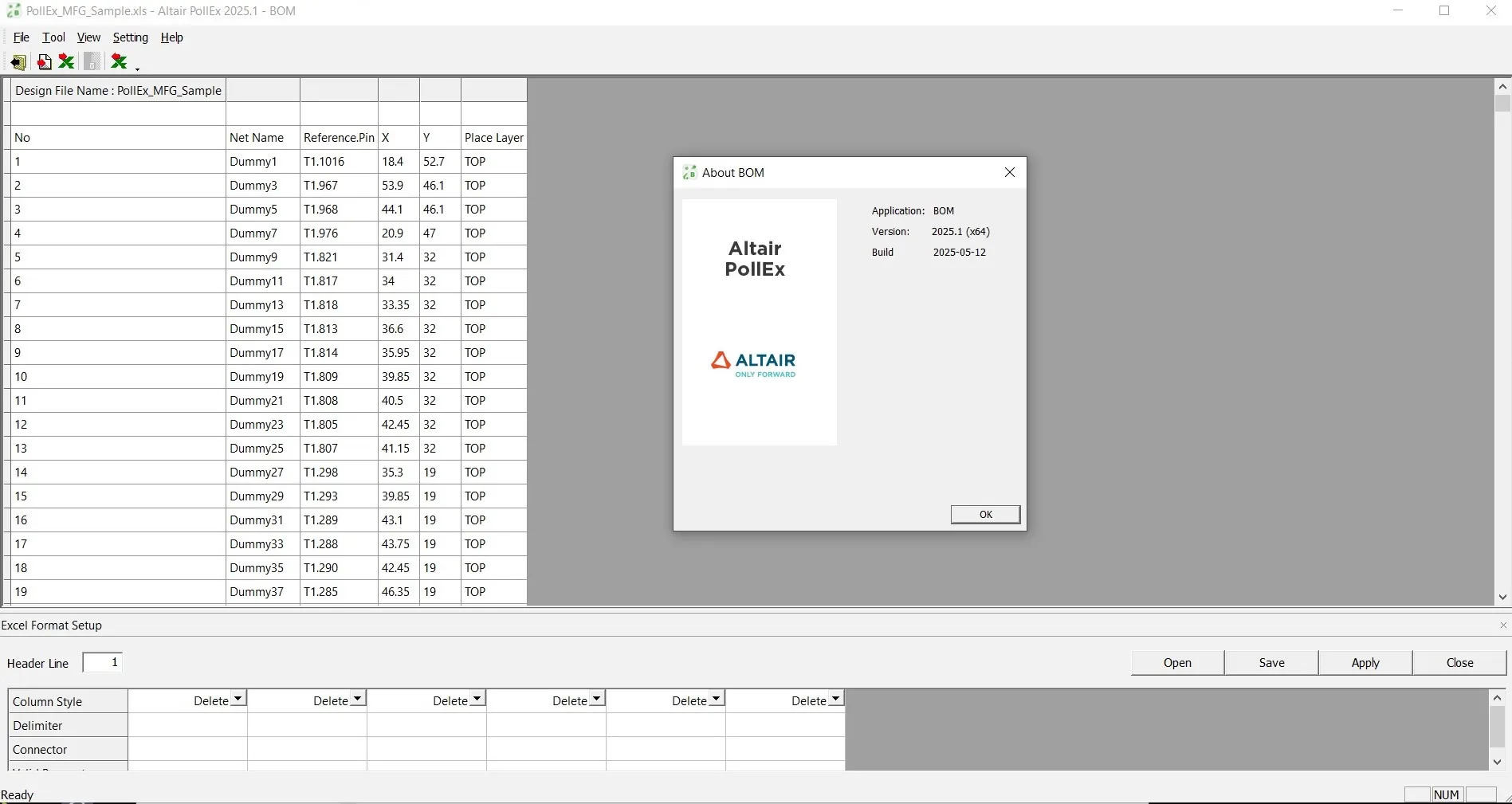Open the Tool menu

[x=54, y=37]
